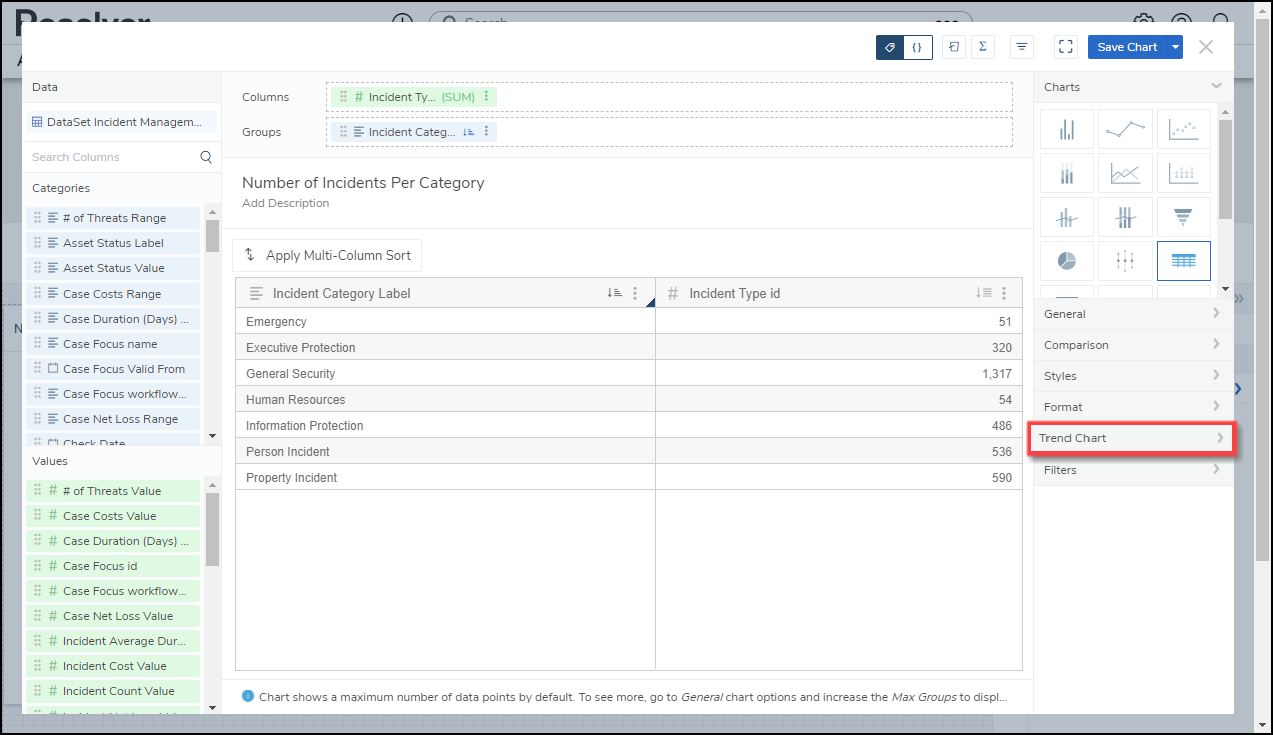Image resolution: width=1273 pixels, height=735 pixels.
Task: Choose the line chart type
Action: click(1125, 129)
